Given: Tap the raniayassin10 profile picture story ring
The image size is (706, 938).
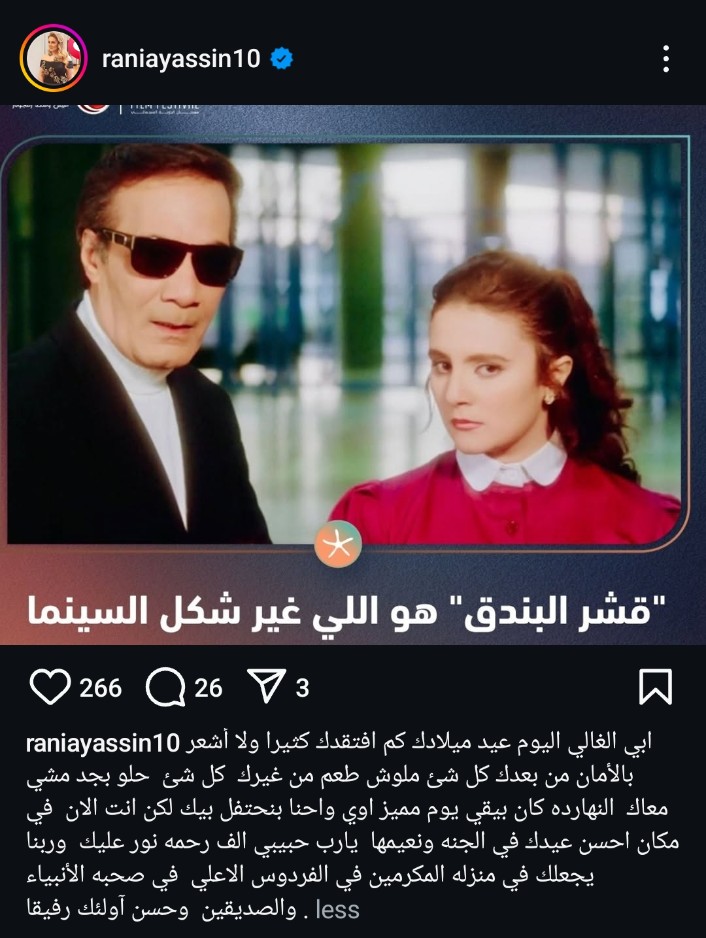Looking at the screenshot, I should point(53,59).
